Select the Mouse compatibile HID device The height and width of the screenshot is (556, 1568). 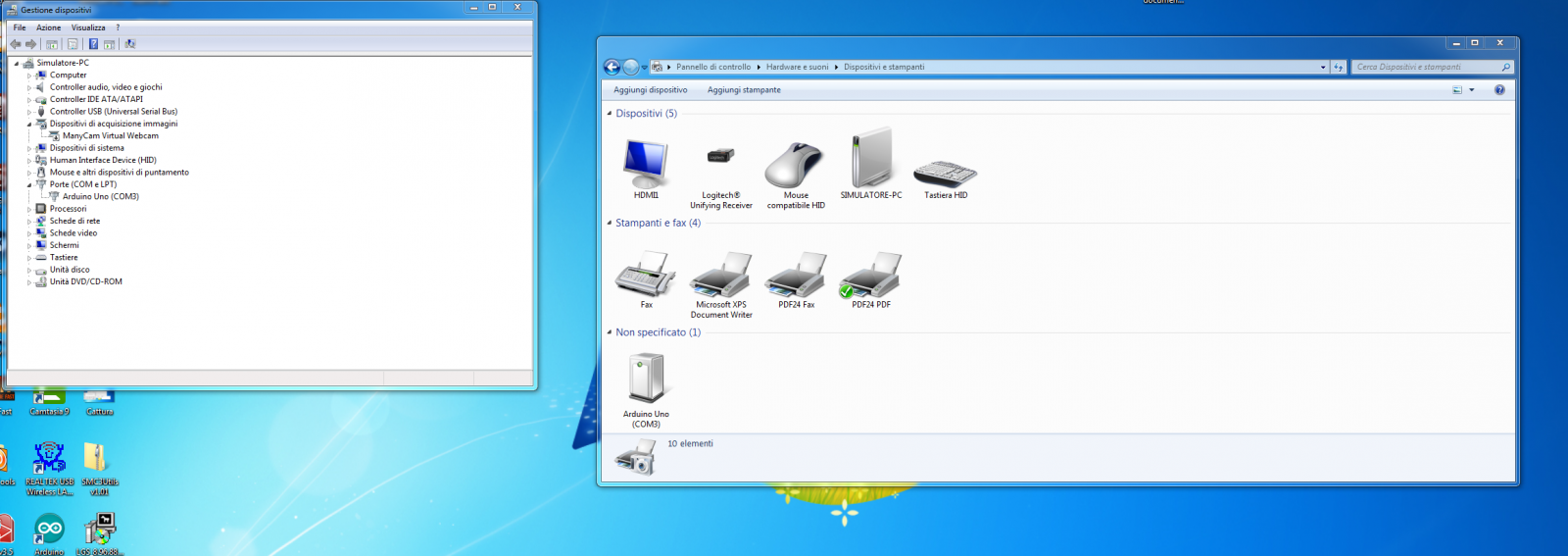tap(795, 164)
